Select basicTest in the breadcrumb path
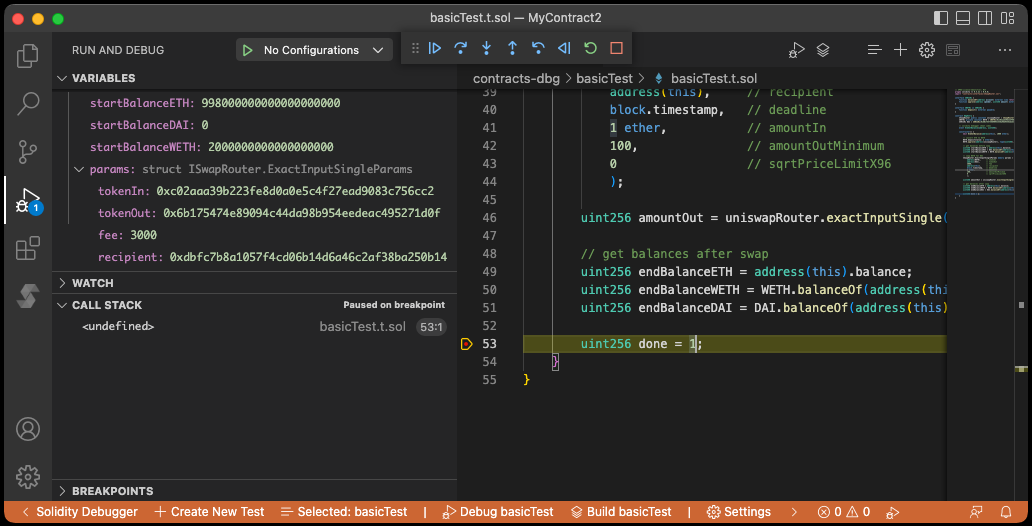Viewport: 1032px width, 526px height. pyautogui.click(x=604, y=78)
